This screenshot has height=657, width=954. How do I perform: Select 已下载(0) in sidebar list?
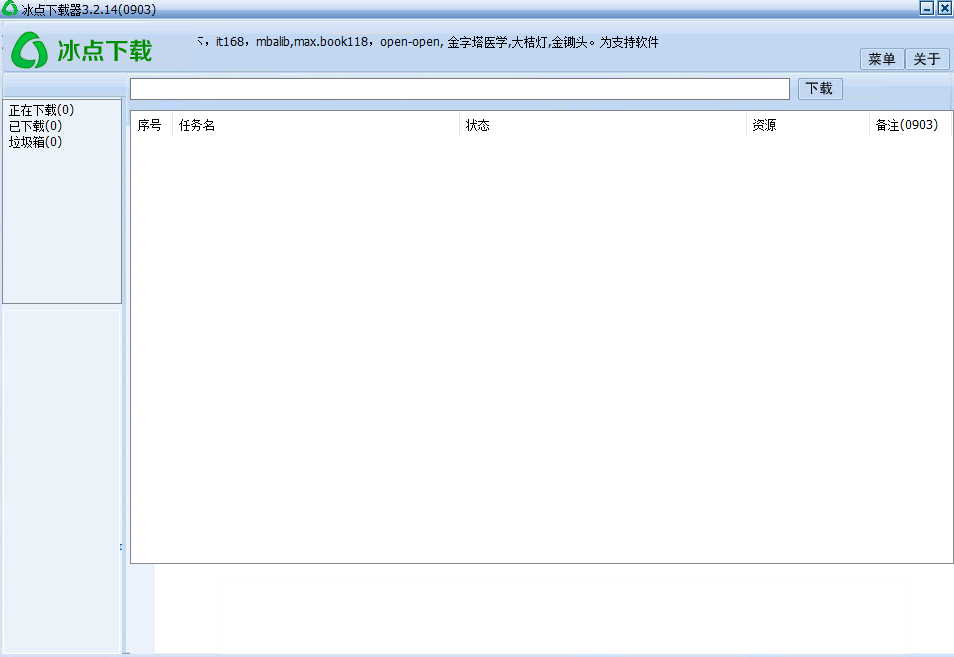[x=35, y=126]
